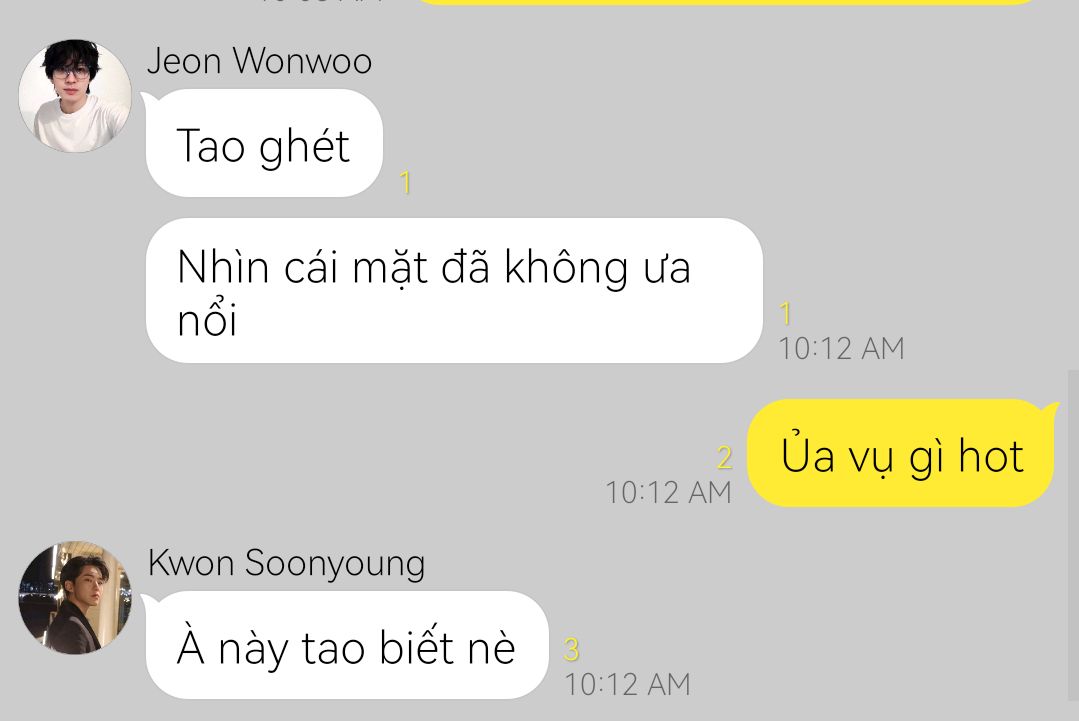Click the partially visible yellow bubble at the top

(x=729, y=2)
